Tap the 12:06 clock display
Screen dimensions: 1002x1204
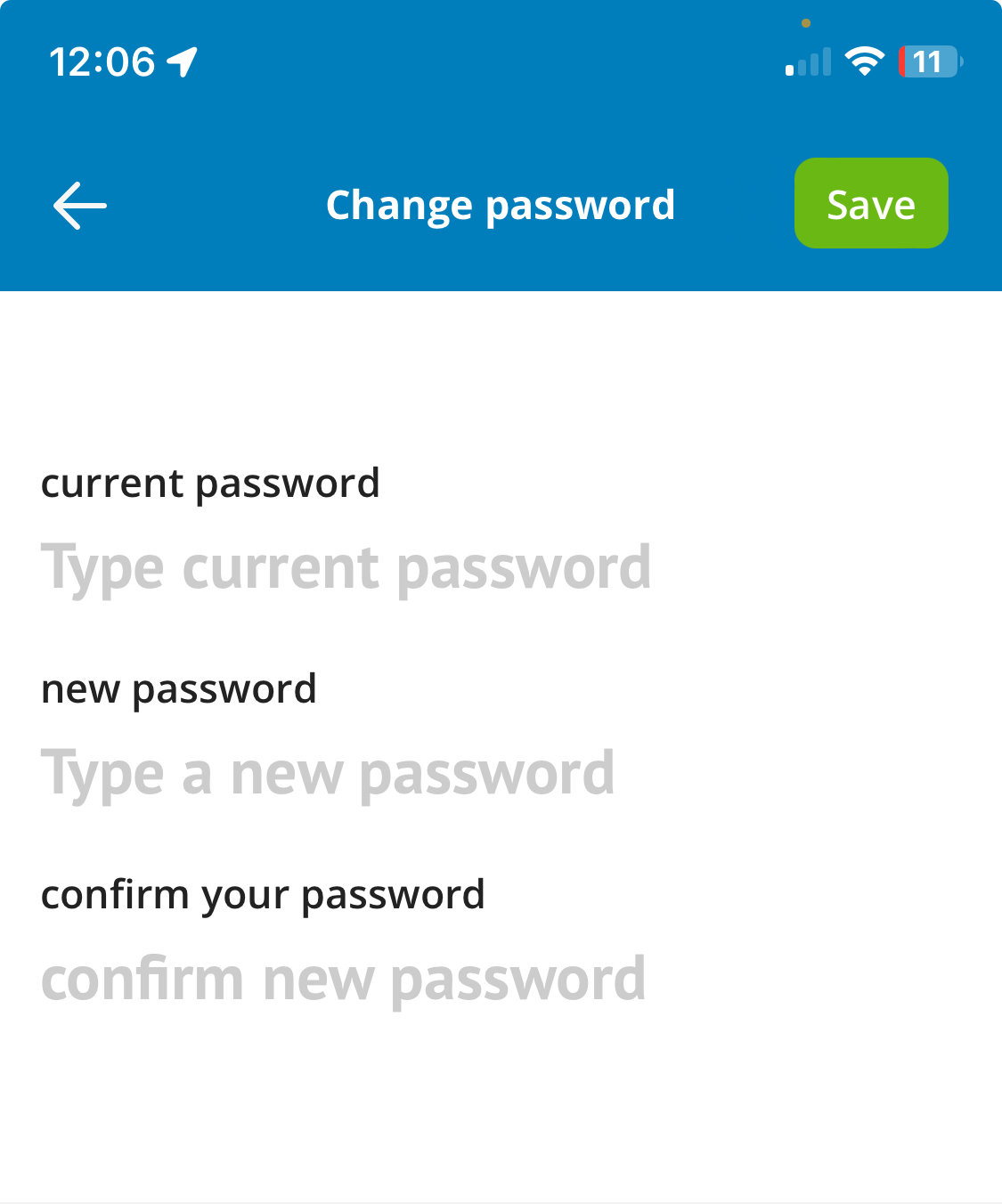click(102, 62)
